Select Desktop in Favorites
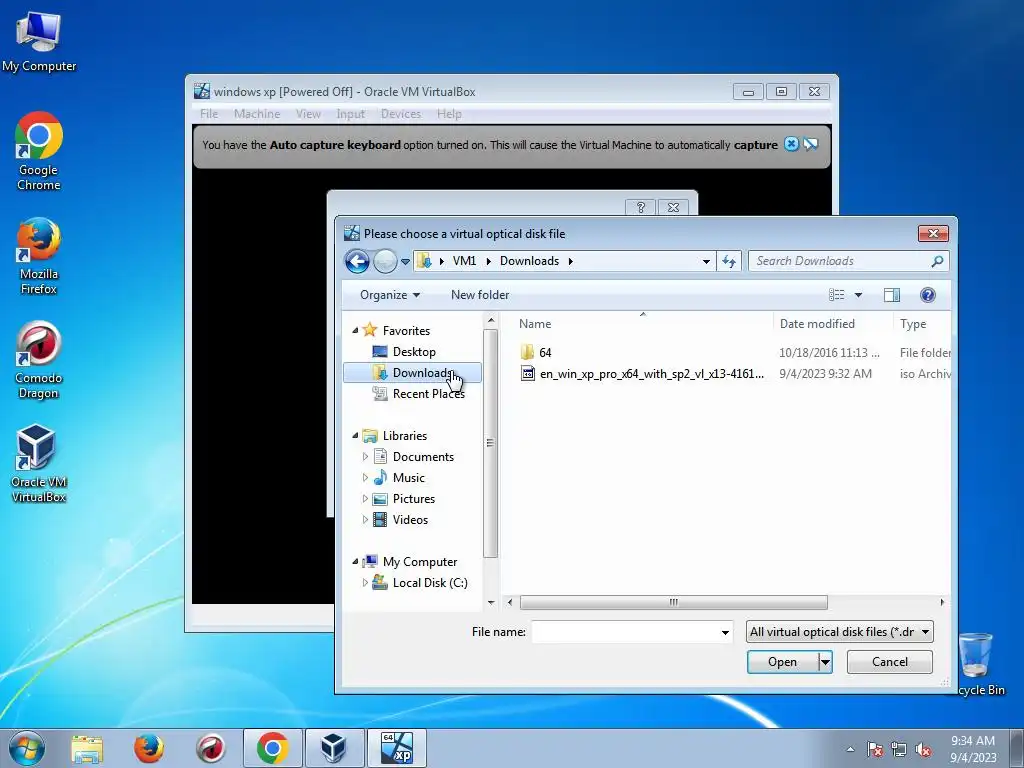The height and width of the screenshot is (768, 1024). tap(414, 352)
